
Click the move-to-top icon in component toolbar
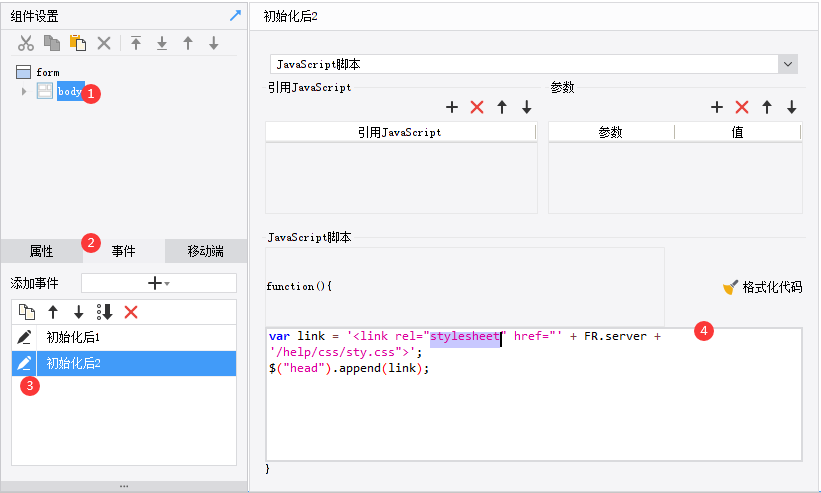(136, 43)
